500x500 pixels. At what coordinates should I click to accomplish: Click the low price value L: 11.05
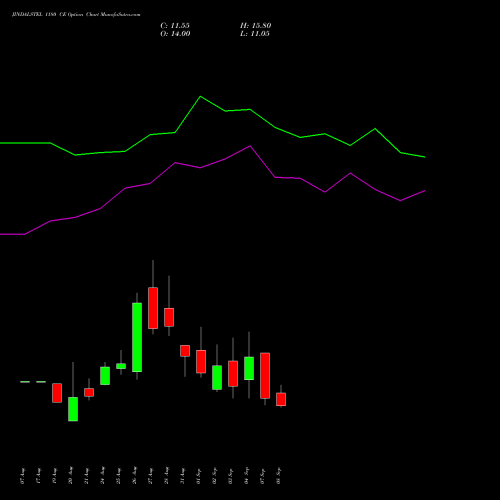click(255, 34)
